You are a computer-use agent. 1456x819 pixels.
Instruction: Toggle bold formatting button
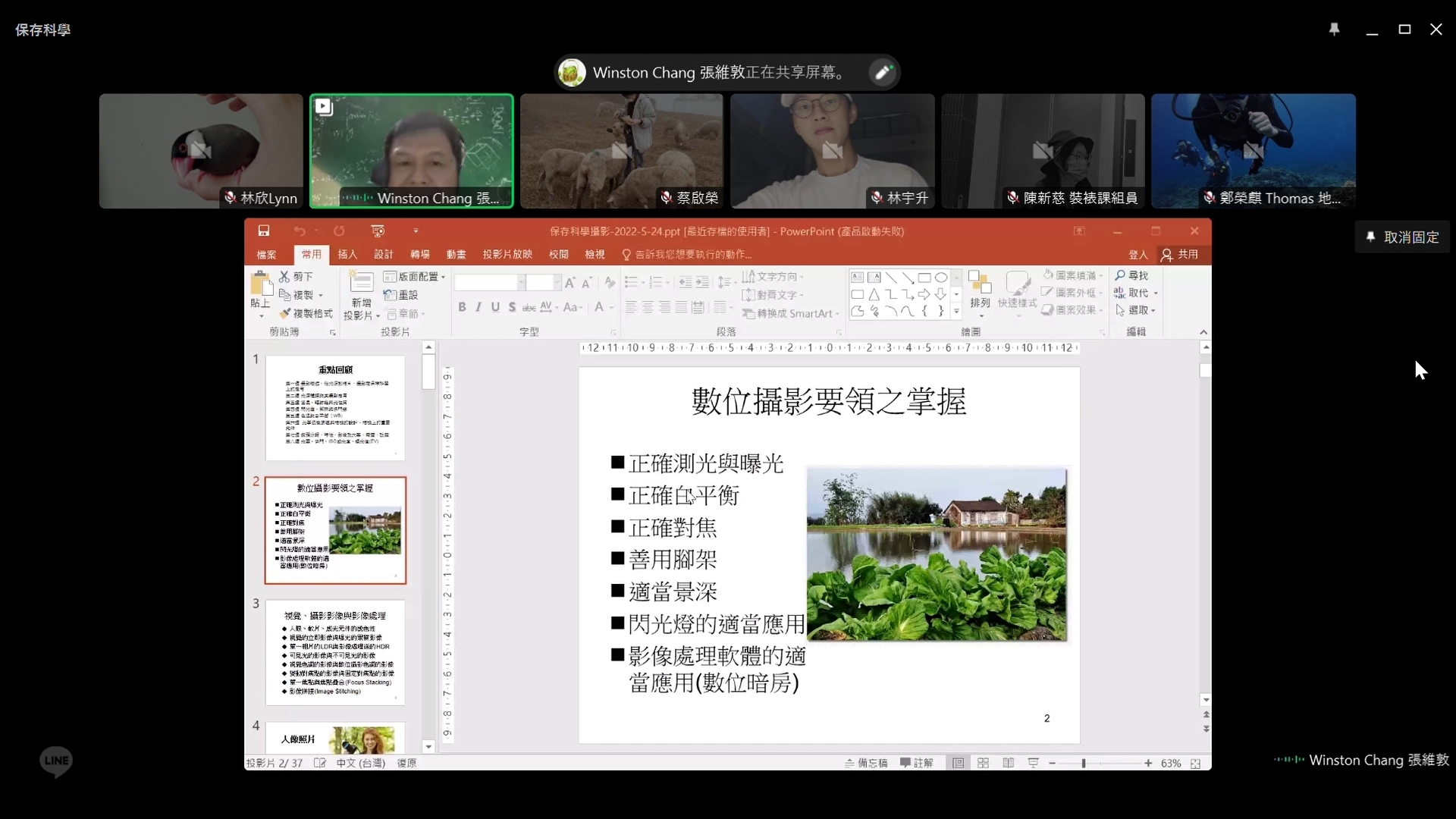click(x=462, y=307)
